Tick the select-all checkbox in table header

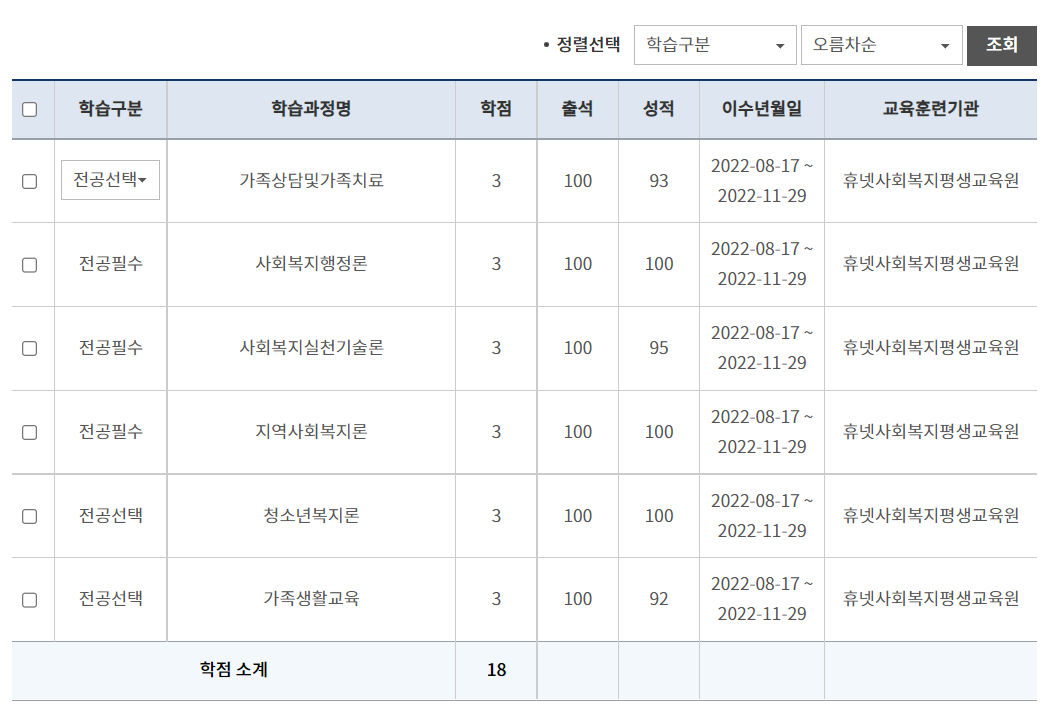pyautogui.click(x=29, y=110)
